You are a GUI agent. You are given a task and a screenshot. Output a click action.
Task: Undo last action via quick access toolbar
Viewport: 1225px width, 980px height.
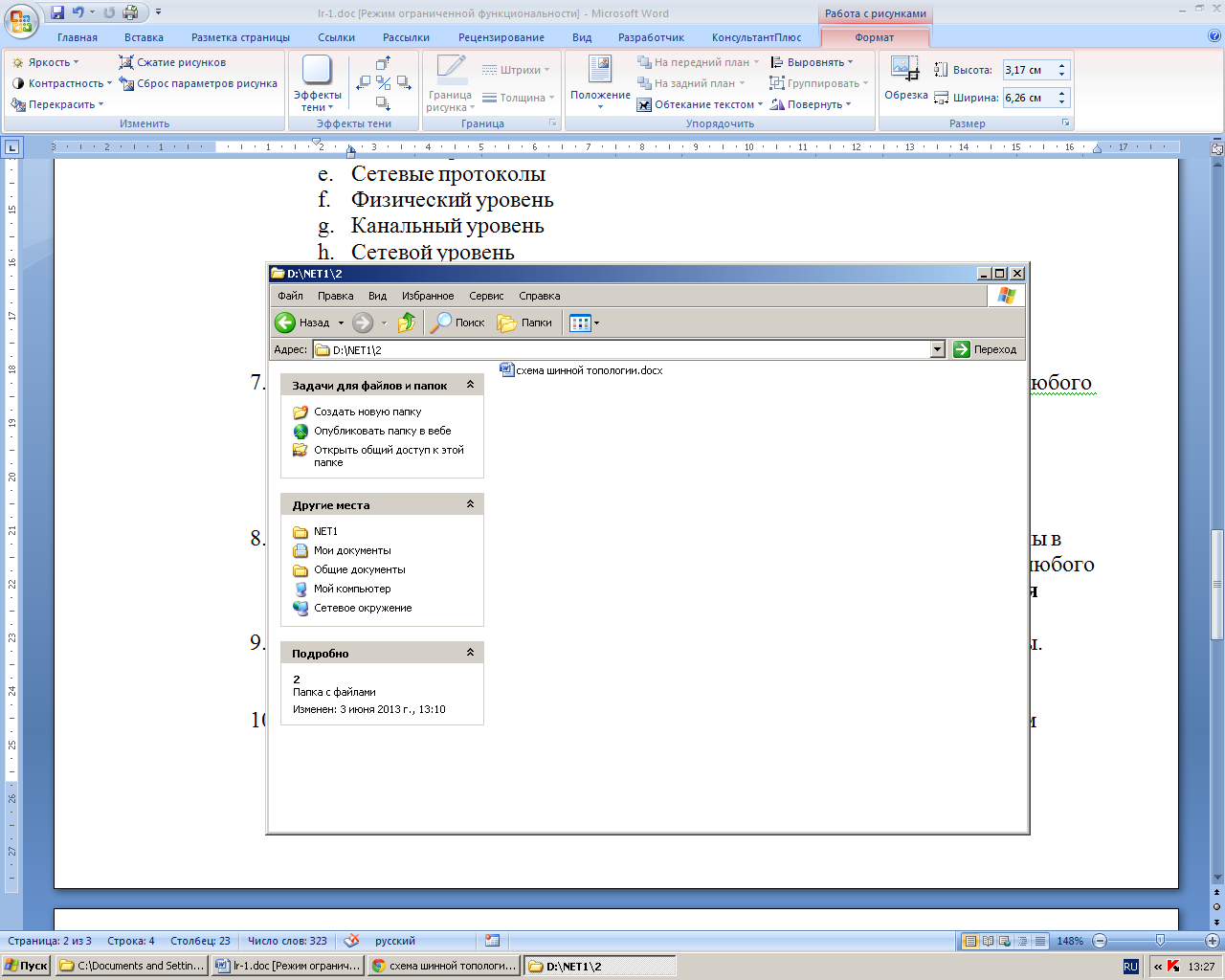[x=78, y=12]
